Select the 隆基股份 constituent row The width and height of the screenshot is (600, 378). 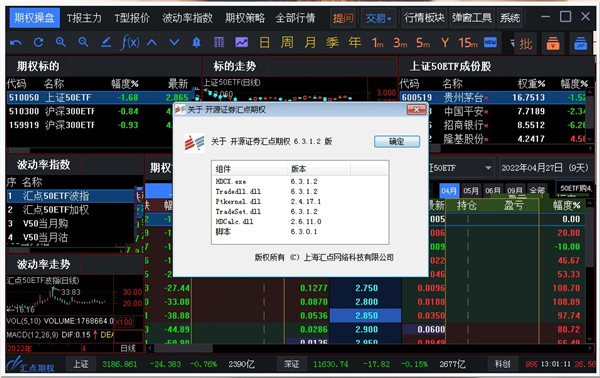(x=508, y=138)
